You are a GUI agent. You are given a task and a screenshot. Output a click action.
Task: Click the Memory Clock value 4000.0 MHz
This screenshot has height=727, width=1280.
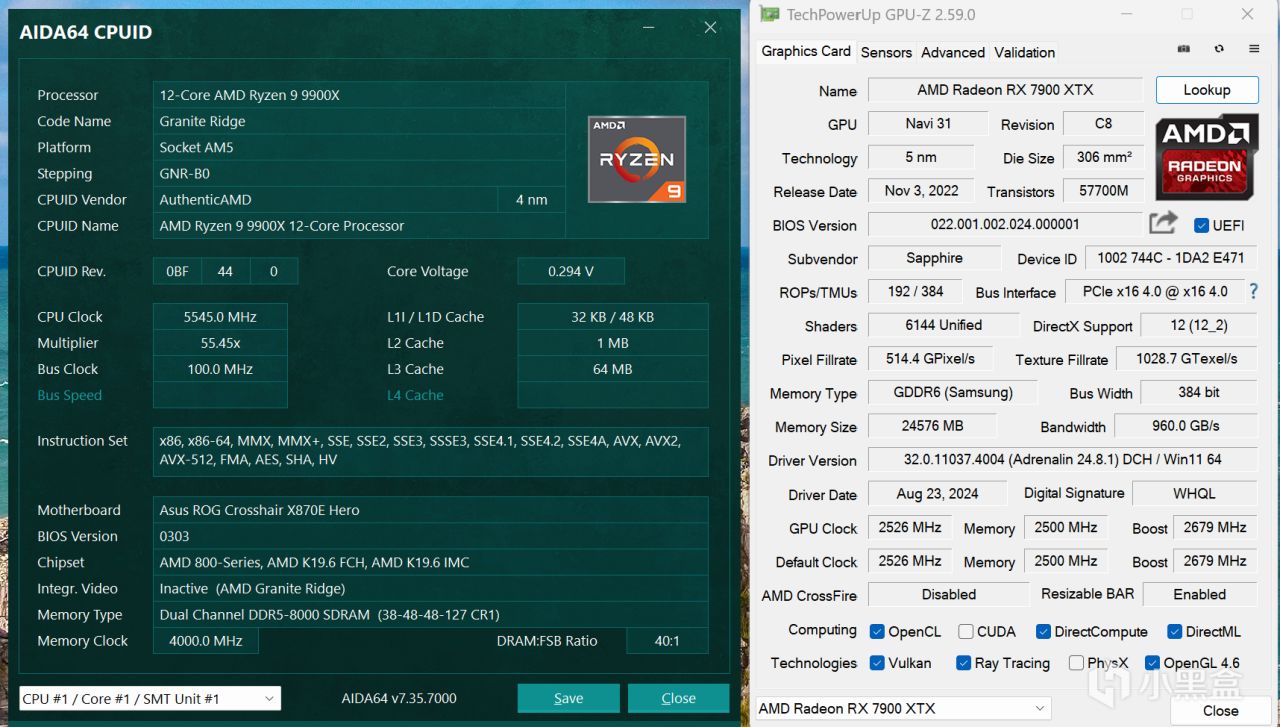(x=205, y=641)
